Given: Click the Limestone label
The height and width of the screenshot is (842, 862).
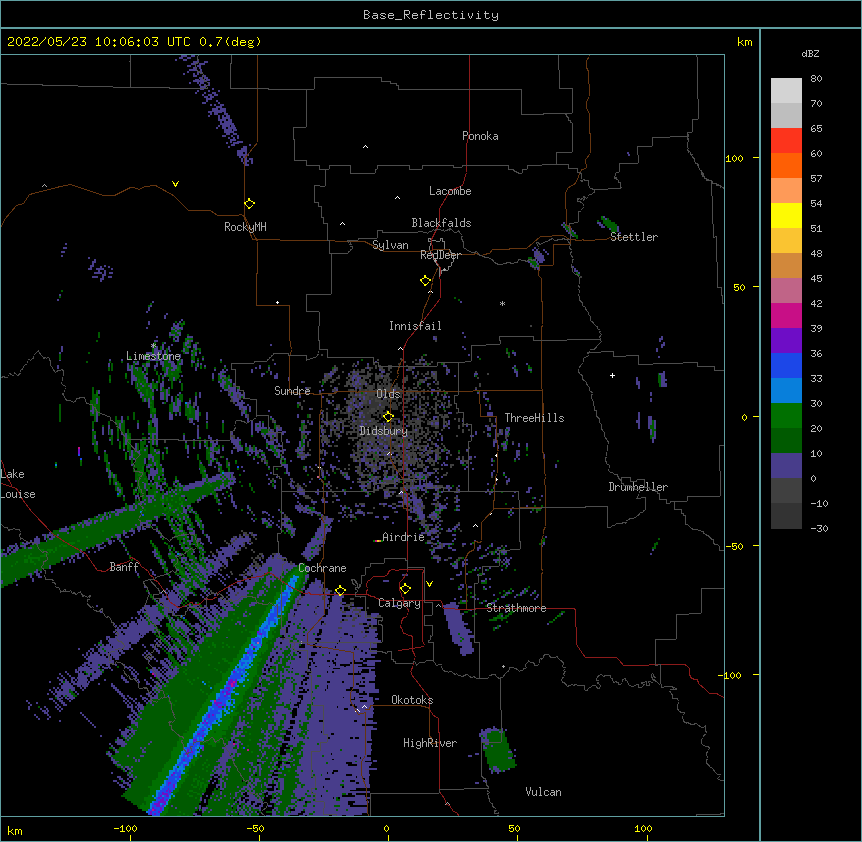Looking at the screenshot, I should coord(153,356).
